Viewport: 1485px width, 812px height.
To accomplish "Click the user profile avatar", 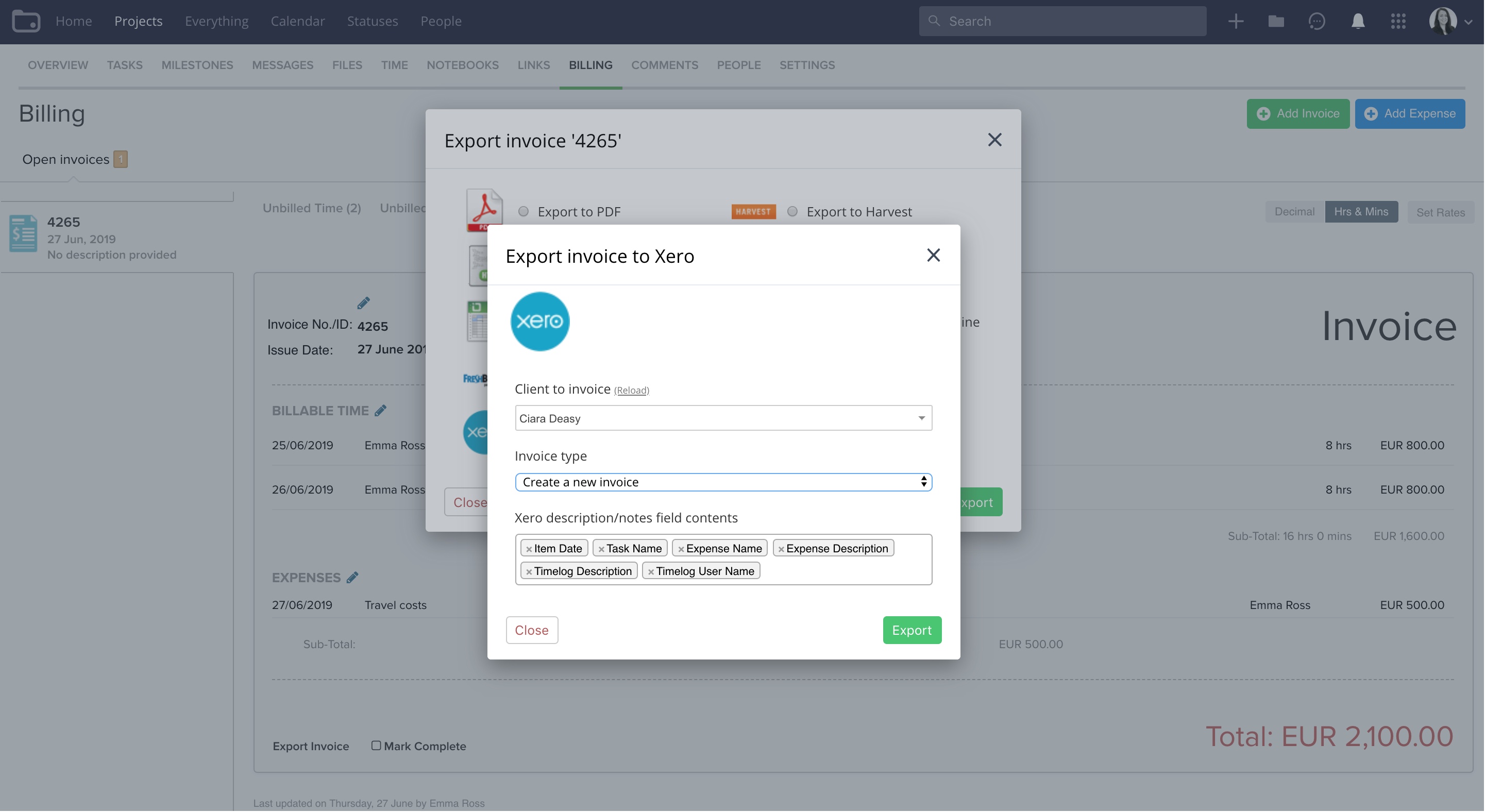I will click(1442, 21).
